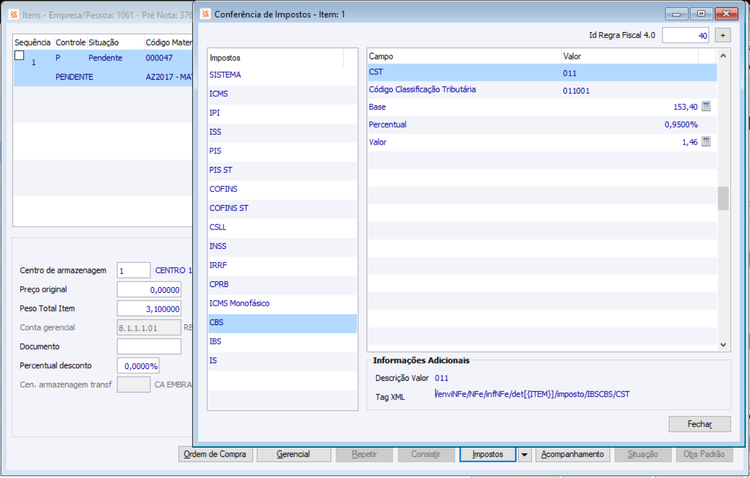Click the Campo grid scrollbar thumb
The image size is (750, 478).
(723, 198)
